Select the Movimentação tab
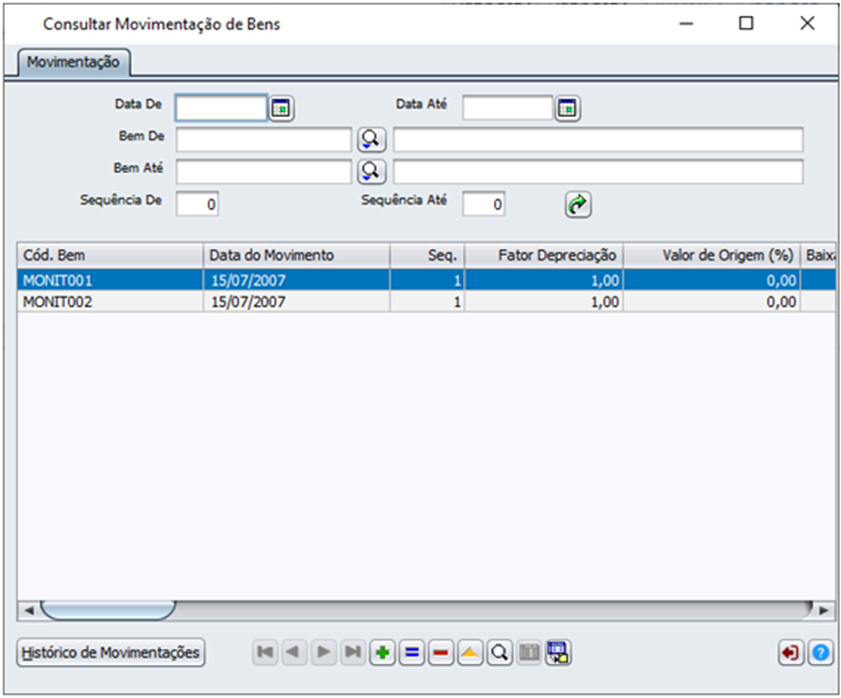 [73, 62]
